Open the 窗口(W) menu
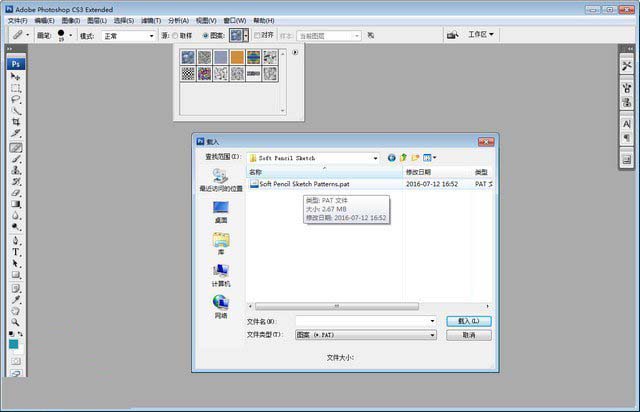Image resolution: width=640 pixels, height=412 pixels. click(235, 20)
